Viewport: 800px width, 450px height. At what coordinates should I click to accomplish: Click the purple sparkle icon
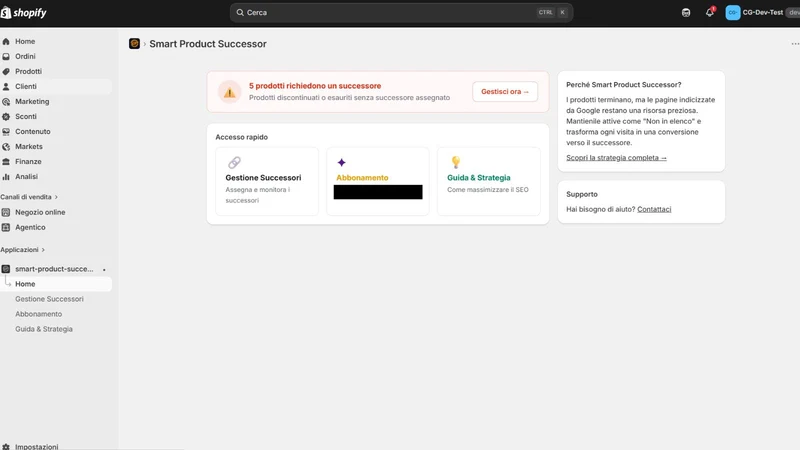(x=341, y=162)
